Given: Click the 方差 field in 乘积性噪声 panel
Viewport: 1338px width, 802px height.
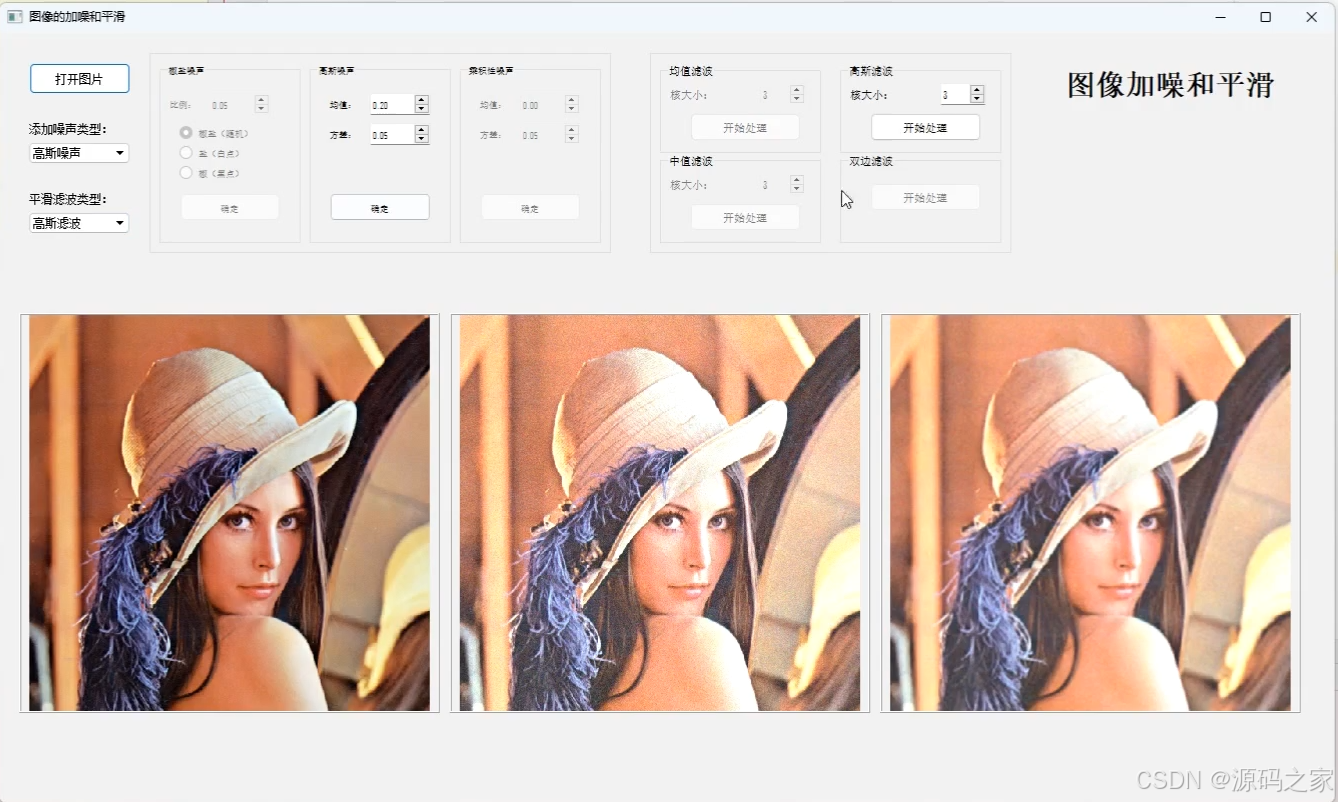Looking at the screenshot, I should pos(541,135).
